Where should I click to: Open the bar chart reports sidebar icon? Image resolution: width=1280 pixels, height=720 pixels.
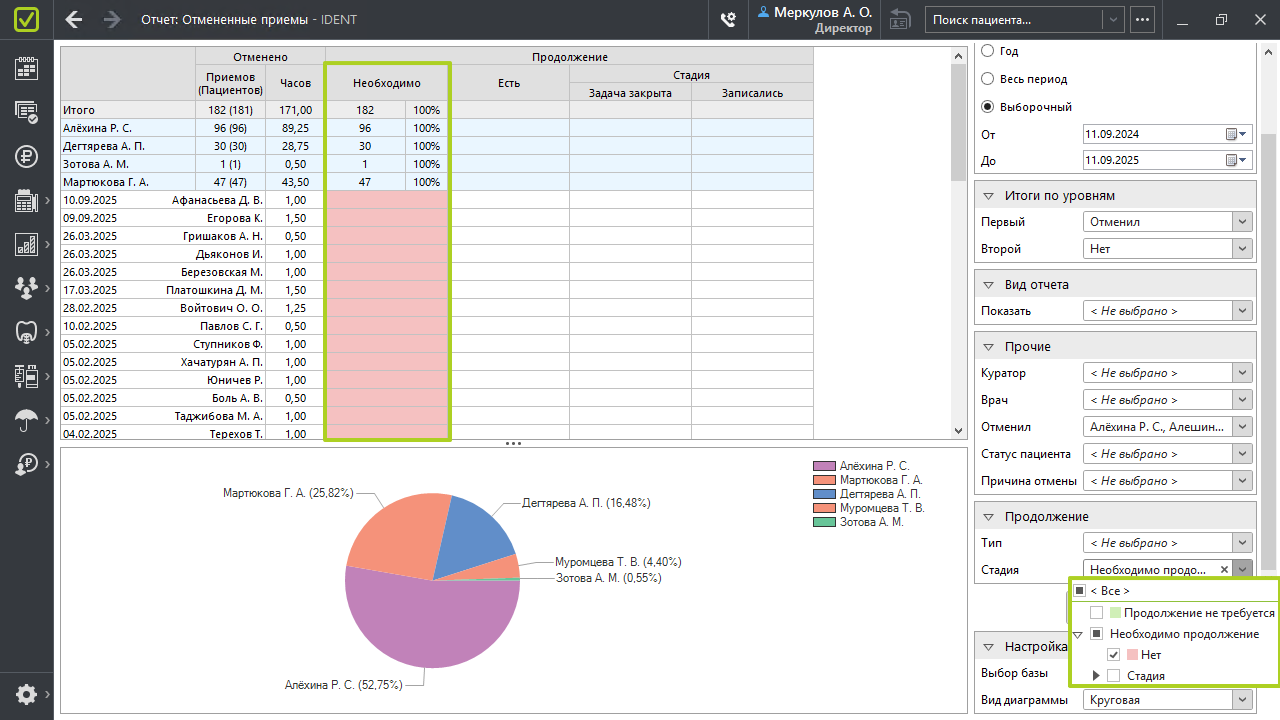(x=26, y=244)
